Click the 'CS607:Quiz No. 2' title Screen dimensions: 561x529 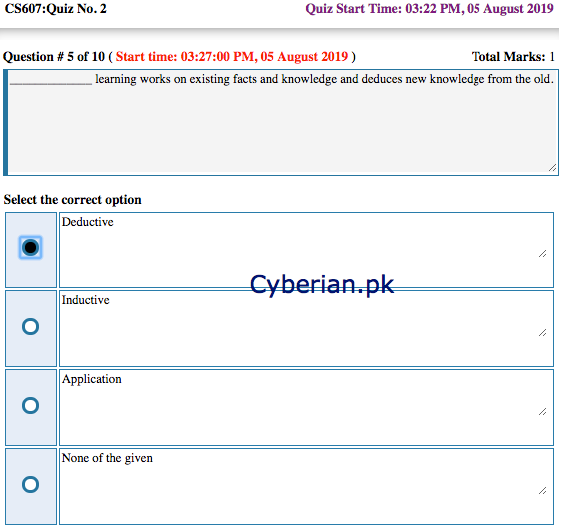tap(55, 9)
